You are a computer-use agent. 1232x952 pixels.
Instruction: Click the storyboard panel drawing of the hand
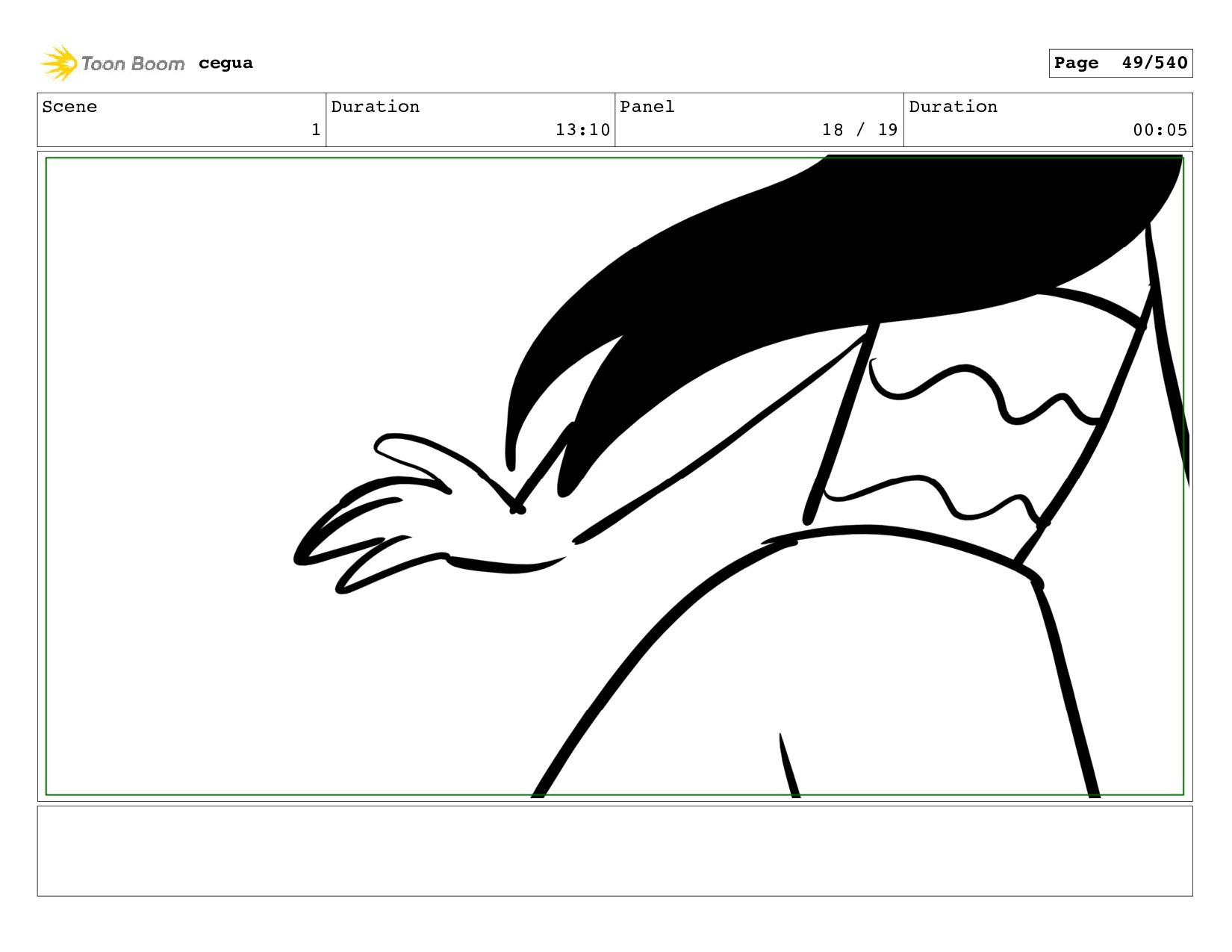tap(615, 476)
